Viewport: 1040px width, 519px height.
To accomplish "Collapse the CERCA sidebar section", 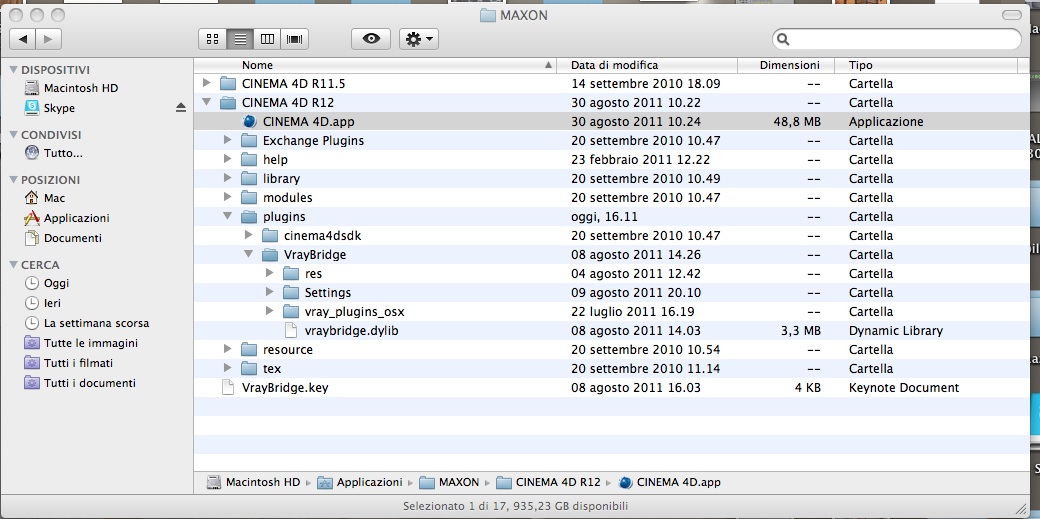I will [14, 265].
